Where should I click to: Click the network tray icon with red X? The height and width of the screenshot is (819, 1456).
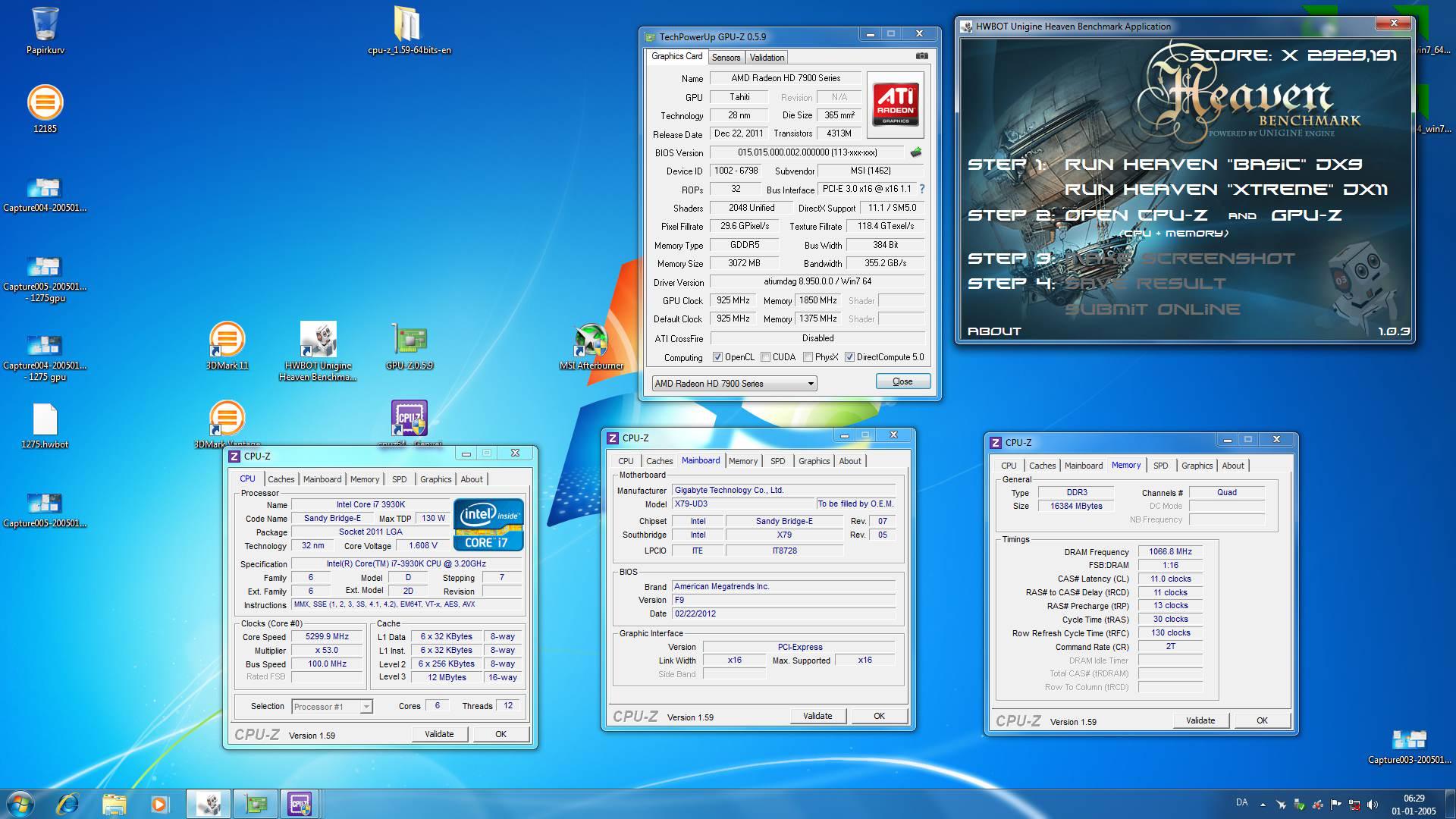click(x=1354, y=805)
